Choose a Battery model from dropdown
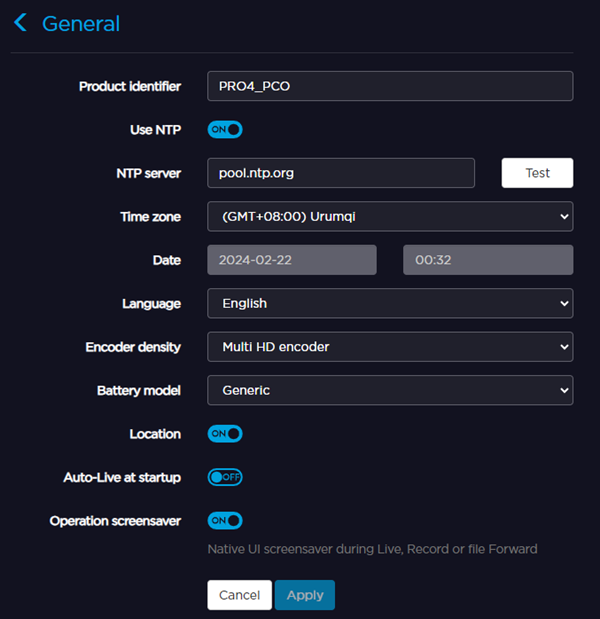 click(390, 390)
